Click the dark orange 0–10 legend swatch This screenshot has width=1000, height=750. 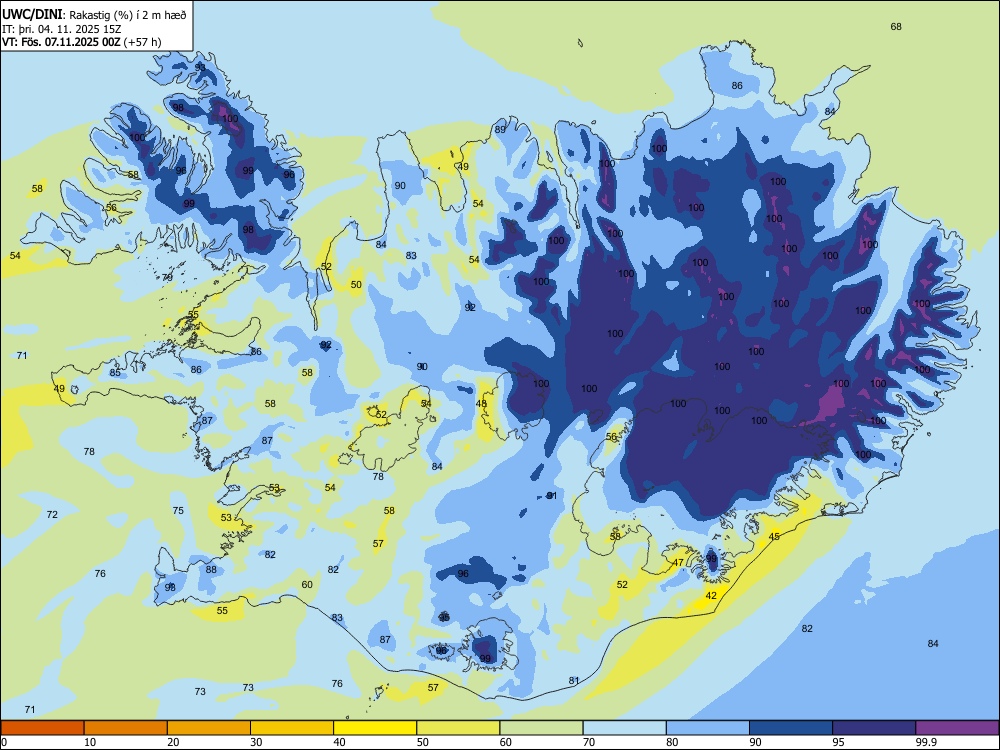click(42, 728)
